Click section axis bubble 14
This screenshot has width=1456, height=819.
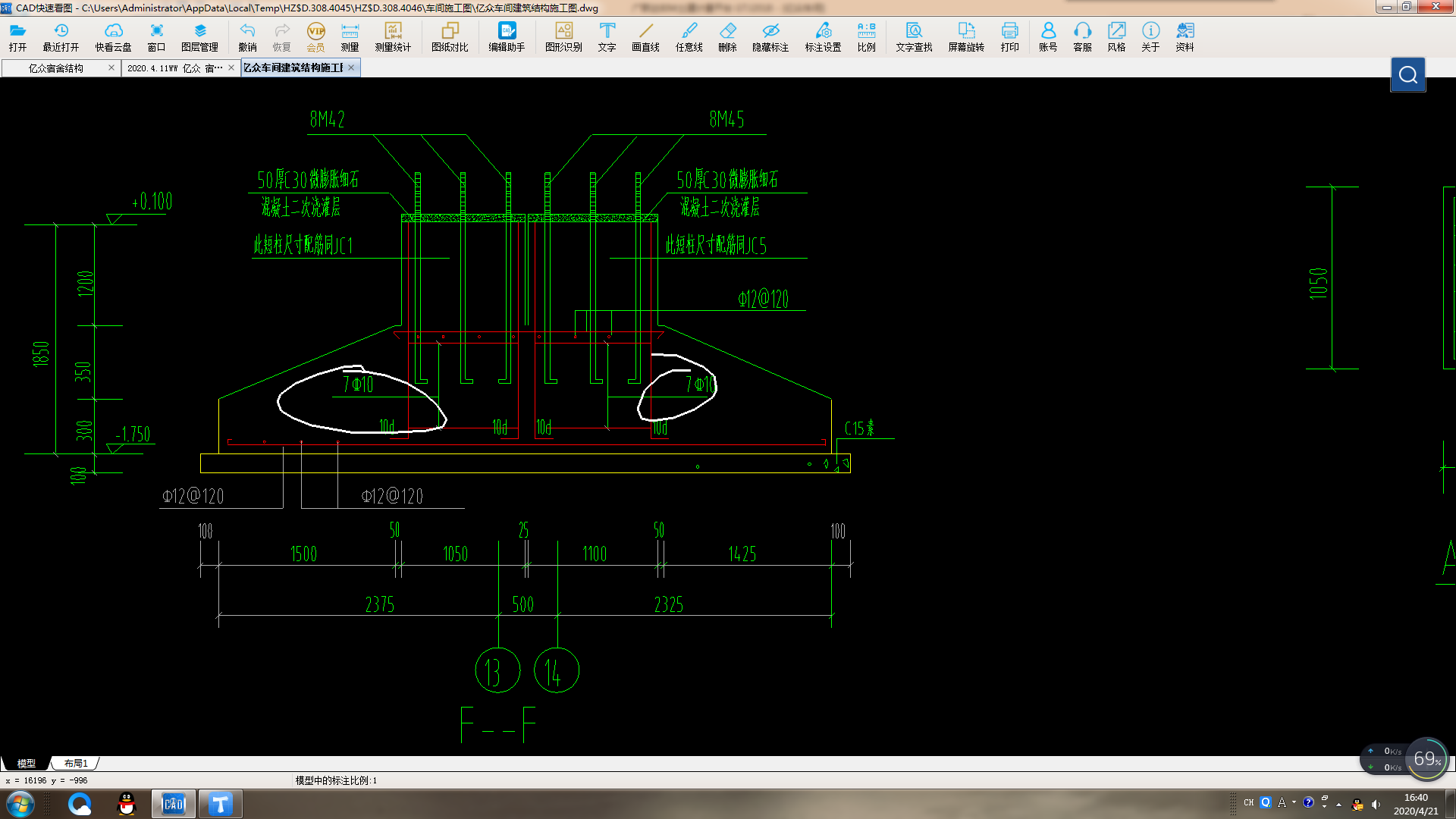point(557,671)
